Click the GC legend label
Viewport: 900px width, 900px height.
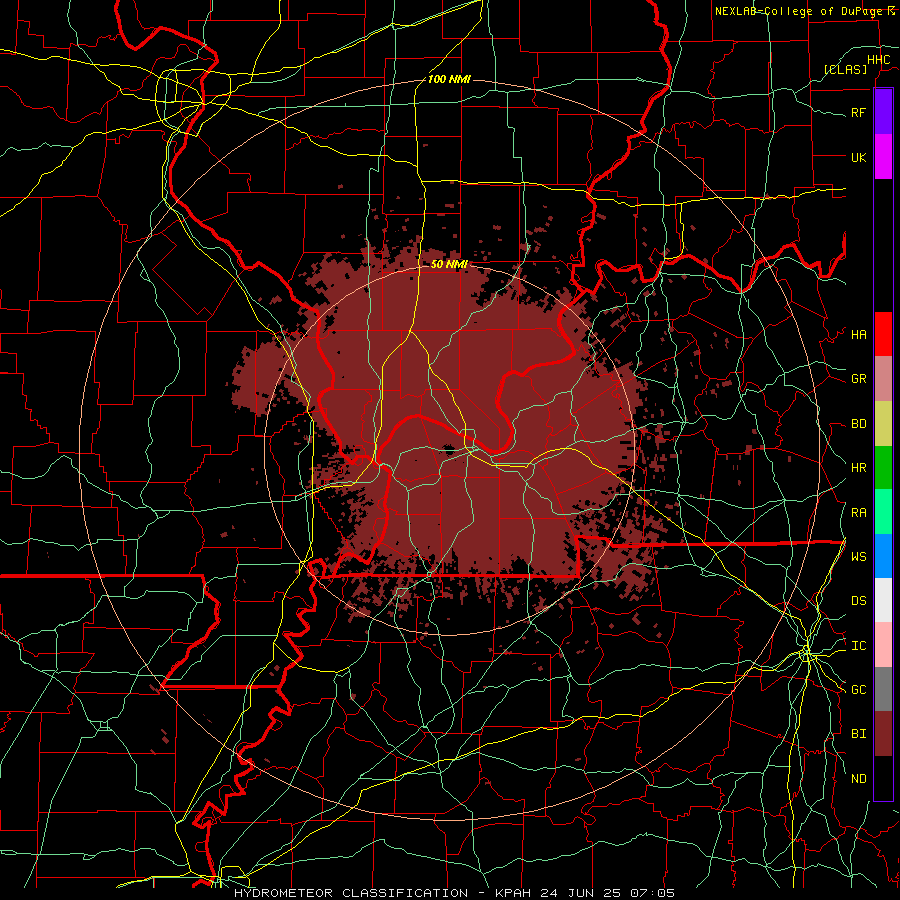(x=858, y=689)
